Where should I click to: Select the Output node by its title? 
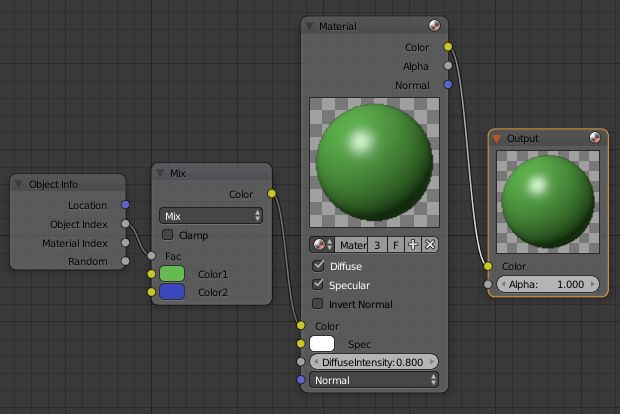(523, 138)
